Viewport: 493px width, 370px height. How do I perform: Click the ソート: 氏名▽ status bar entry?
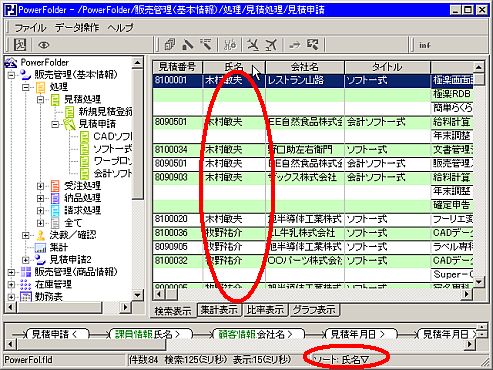click(341, 360)
